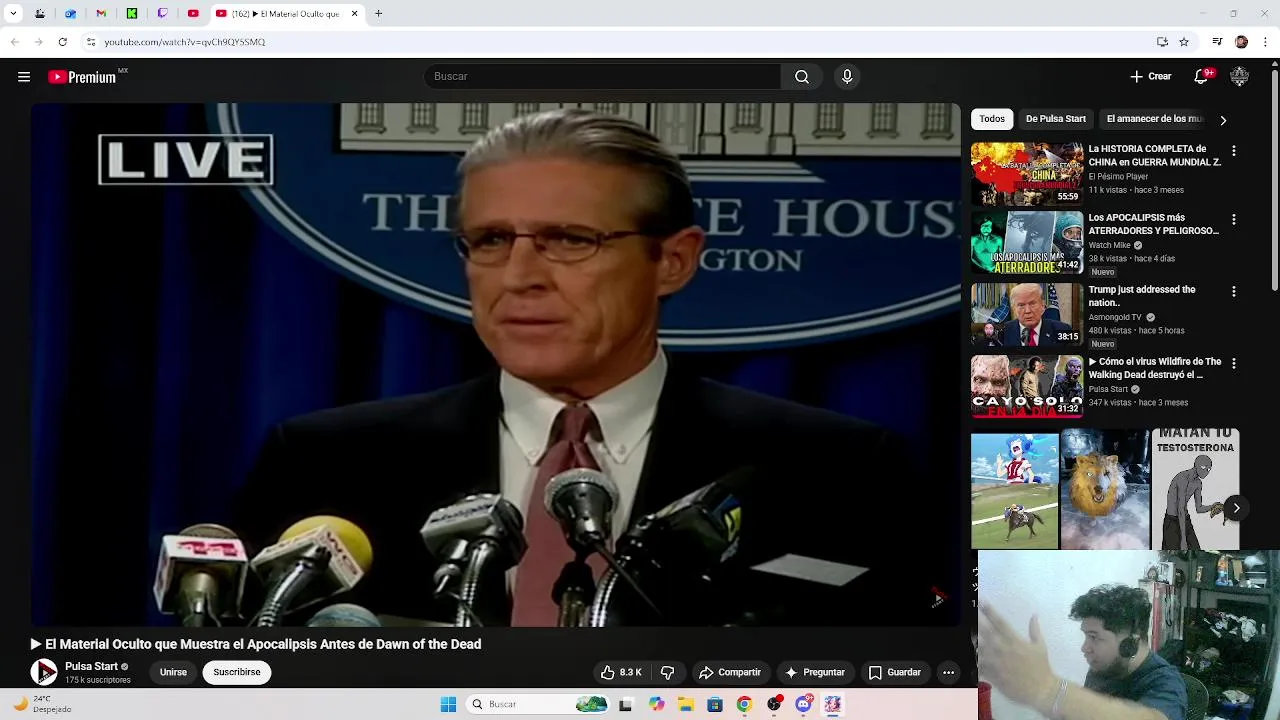
Task: Click the browser address bar URL
Action: click(x=185, y=42)
